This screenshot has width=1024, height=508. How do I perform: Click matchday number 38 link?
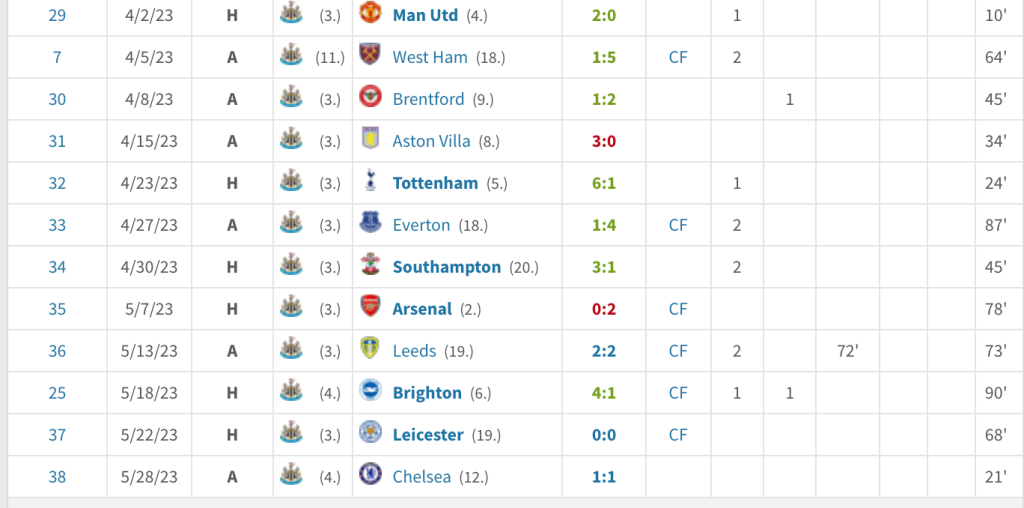tap(57, 477)
